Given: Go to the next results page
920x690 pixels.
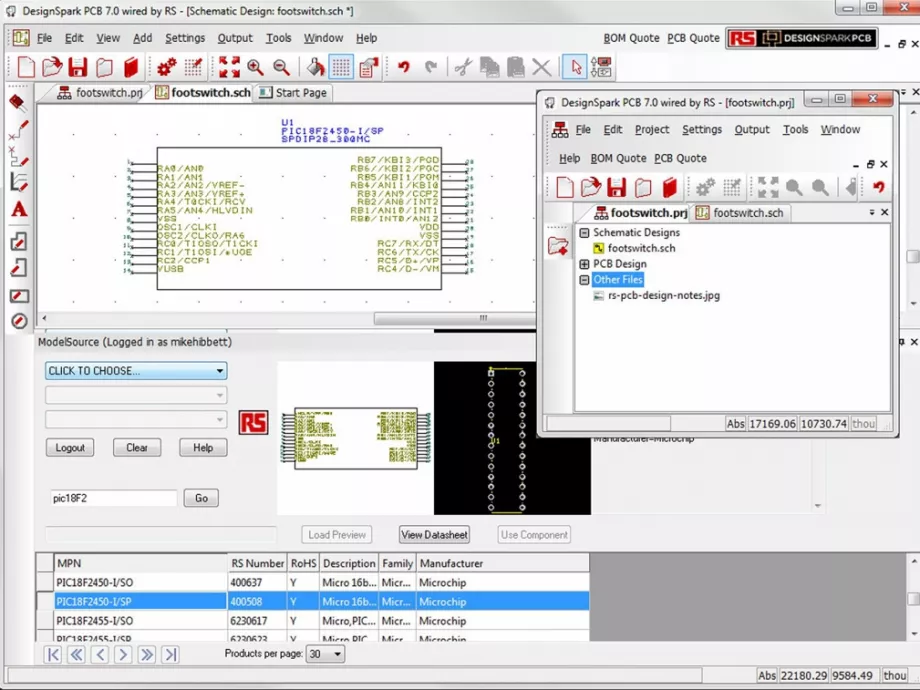Looking at the screenshot, I should 123,655.
